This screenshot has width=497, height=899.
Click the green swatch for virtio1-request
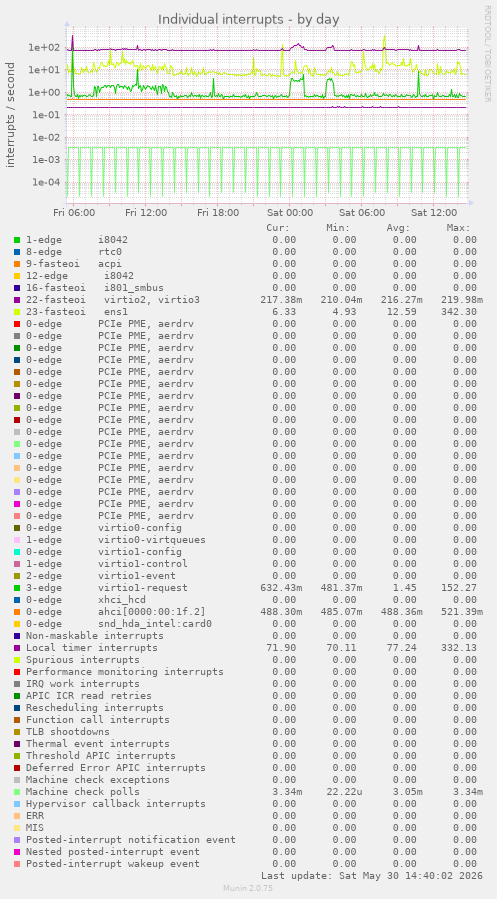pos(17,588)
